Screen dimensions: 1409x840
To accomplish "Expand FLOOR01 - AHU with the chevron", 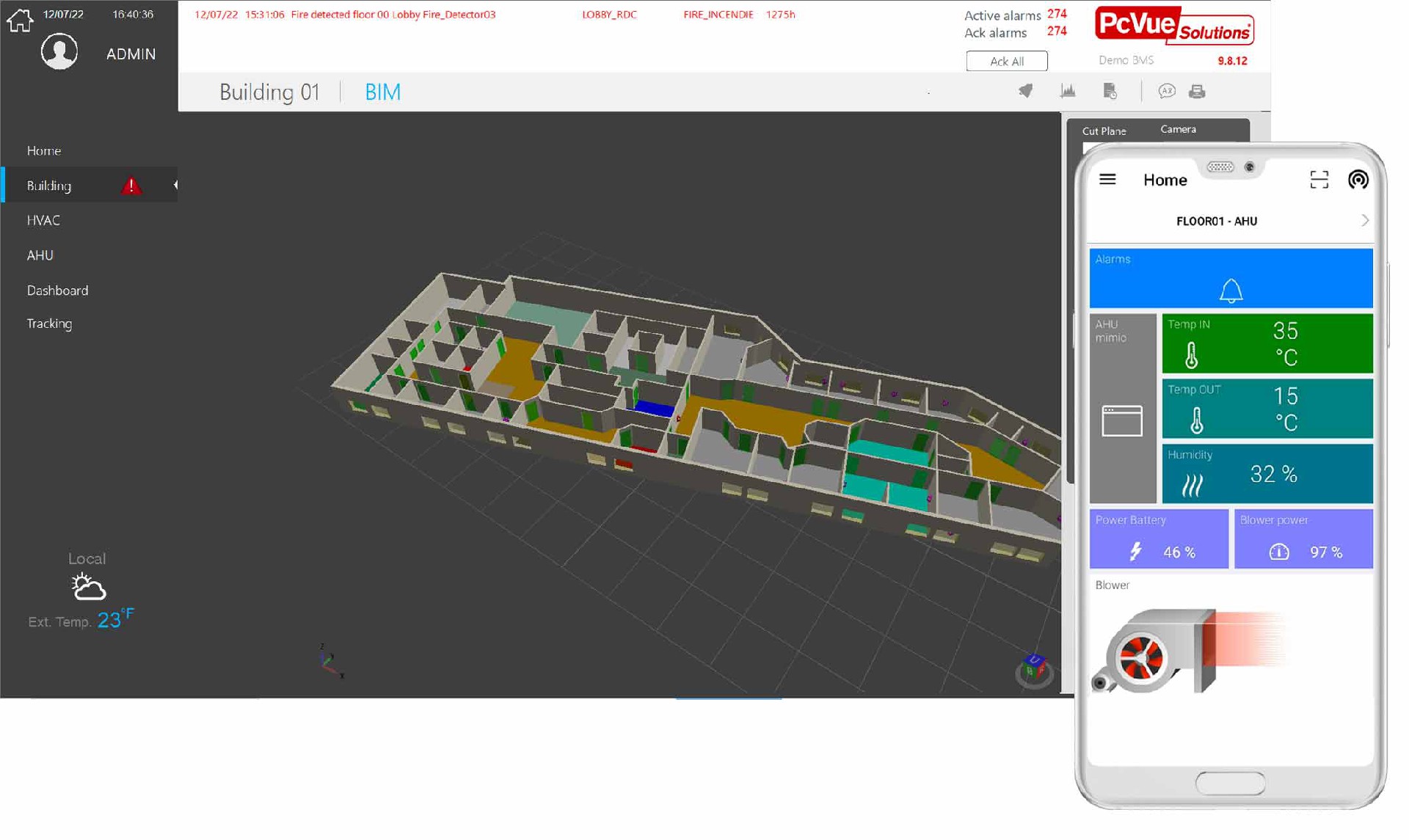I will coord(1364,221).
